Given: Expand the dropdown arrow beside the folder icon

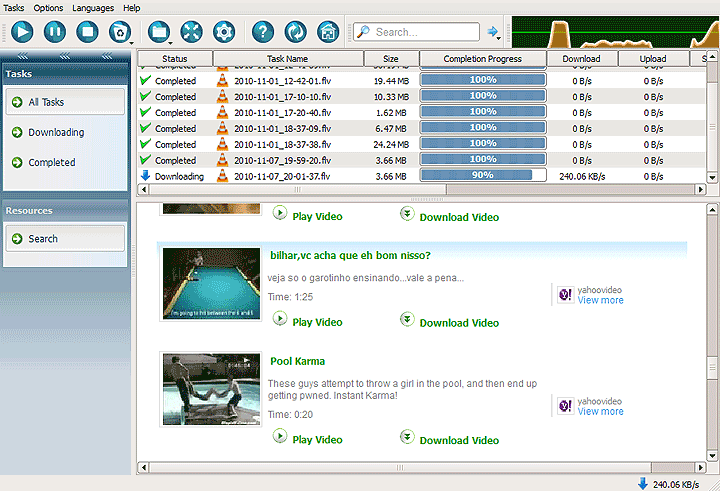Looking at the screenshot, I should point(172,40).
